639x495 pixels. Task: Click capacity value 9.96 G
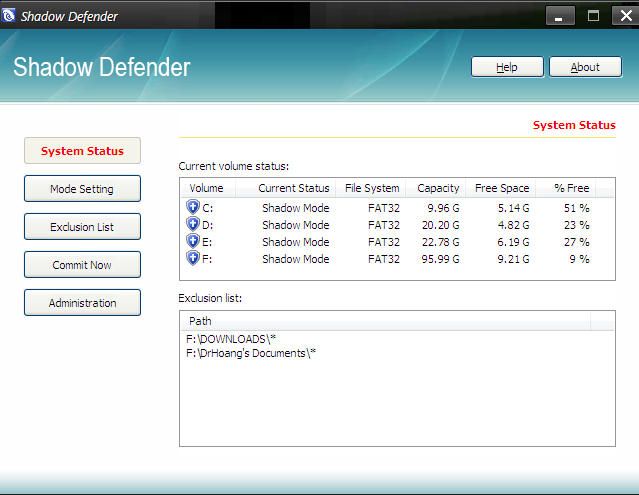(443, 208)
